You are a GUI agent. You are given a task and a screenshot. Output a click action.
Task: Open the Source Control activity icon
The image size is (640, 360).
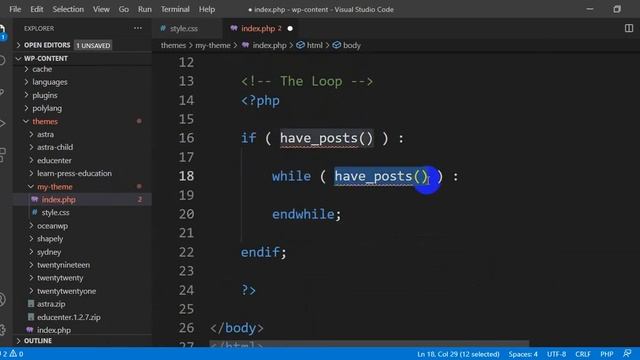2,92
